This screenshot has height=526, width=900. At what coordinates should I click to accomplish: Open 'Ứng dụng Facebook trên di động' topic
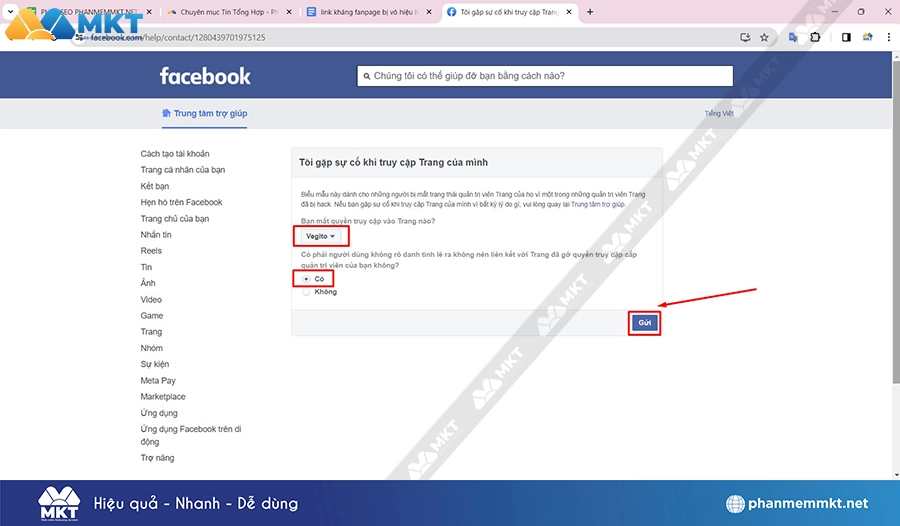(x=191, y=435)
